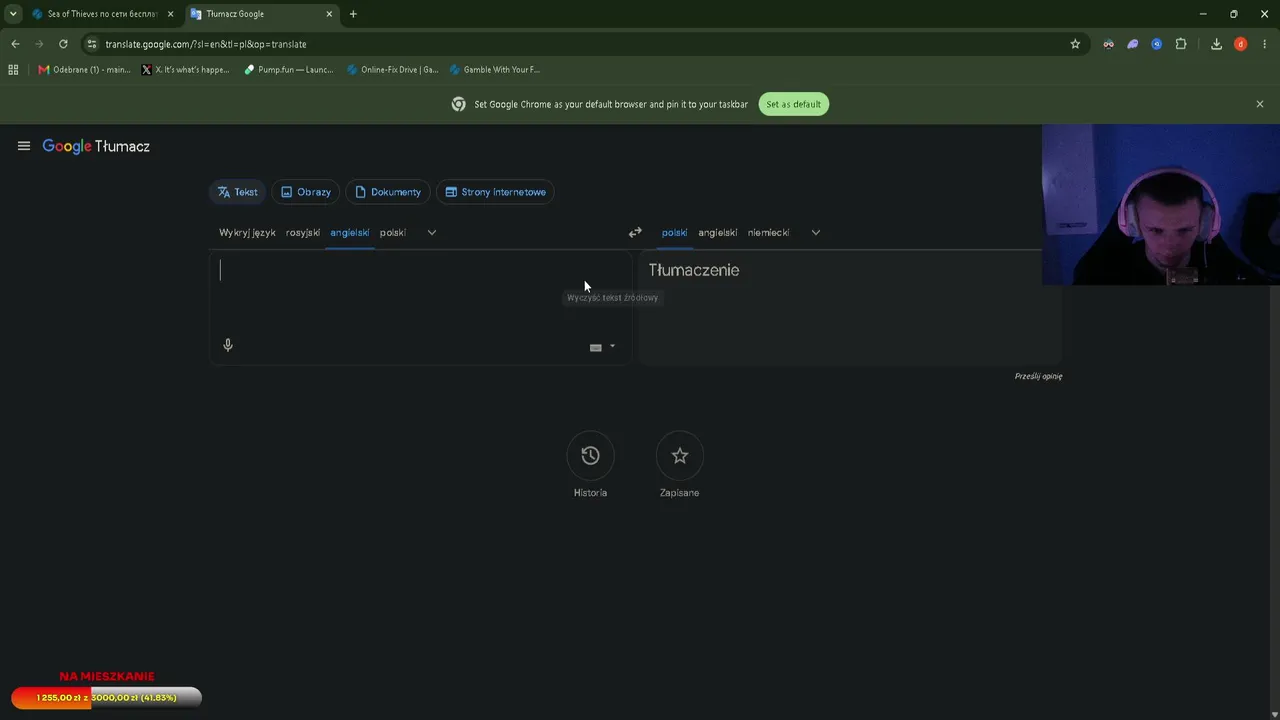Open the Gamble With Your F... bookmark
The image size is (1280, 720).
coord(495,70)
